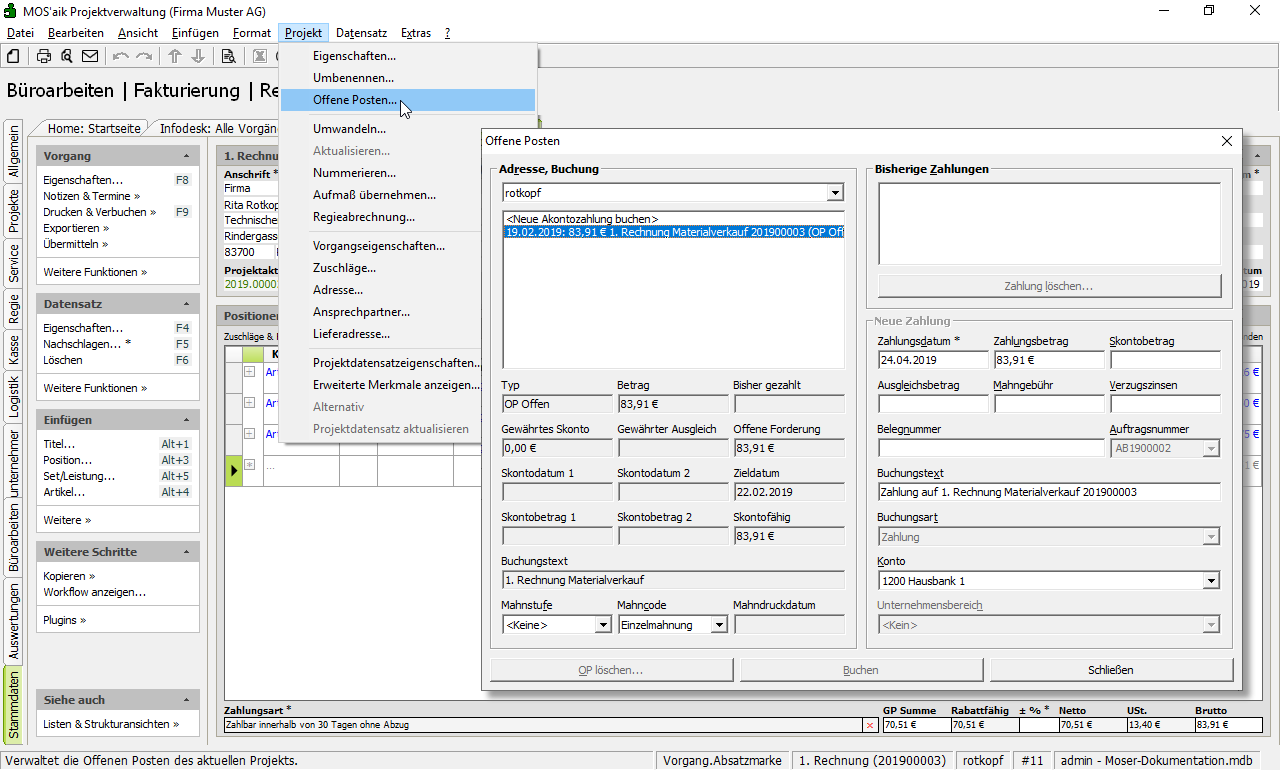Click the new document toolbar icon
This screenshot has height=770, width=1280.
pyautogui.click(x=14, y=56)
